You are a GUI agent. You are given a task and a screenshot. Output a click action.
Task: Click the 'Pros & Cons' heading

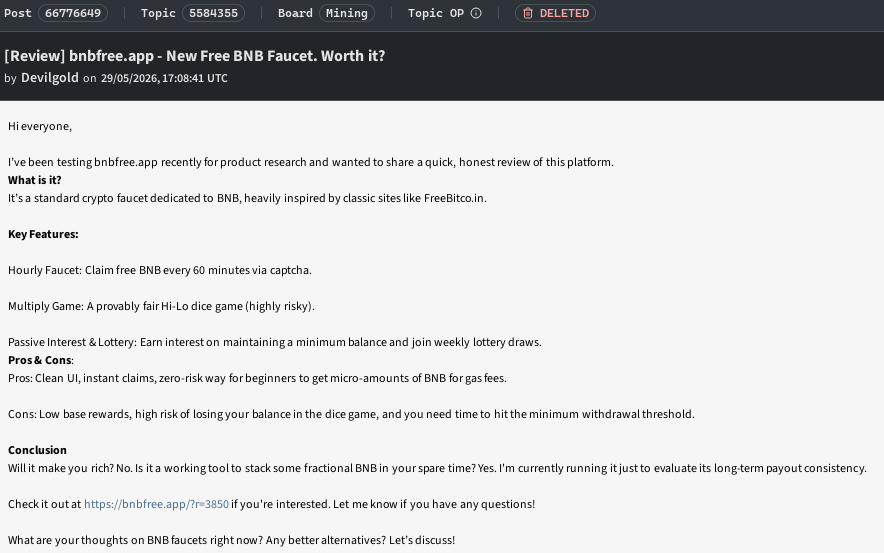click(x=39, y=360)
